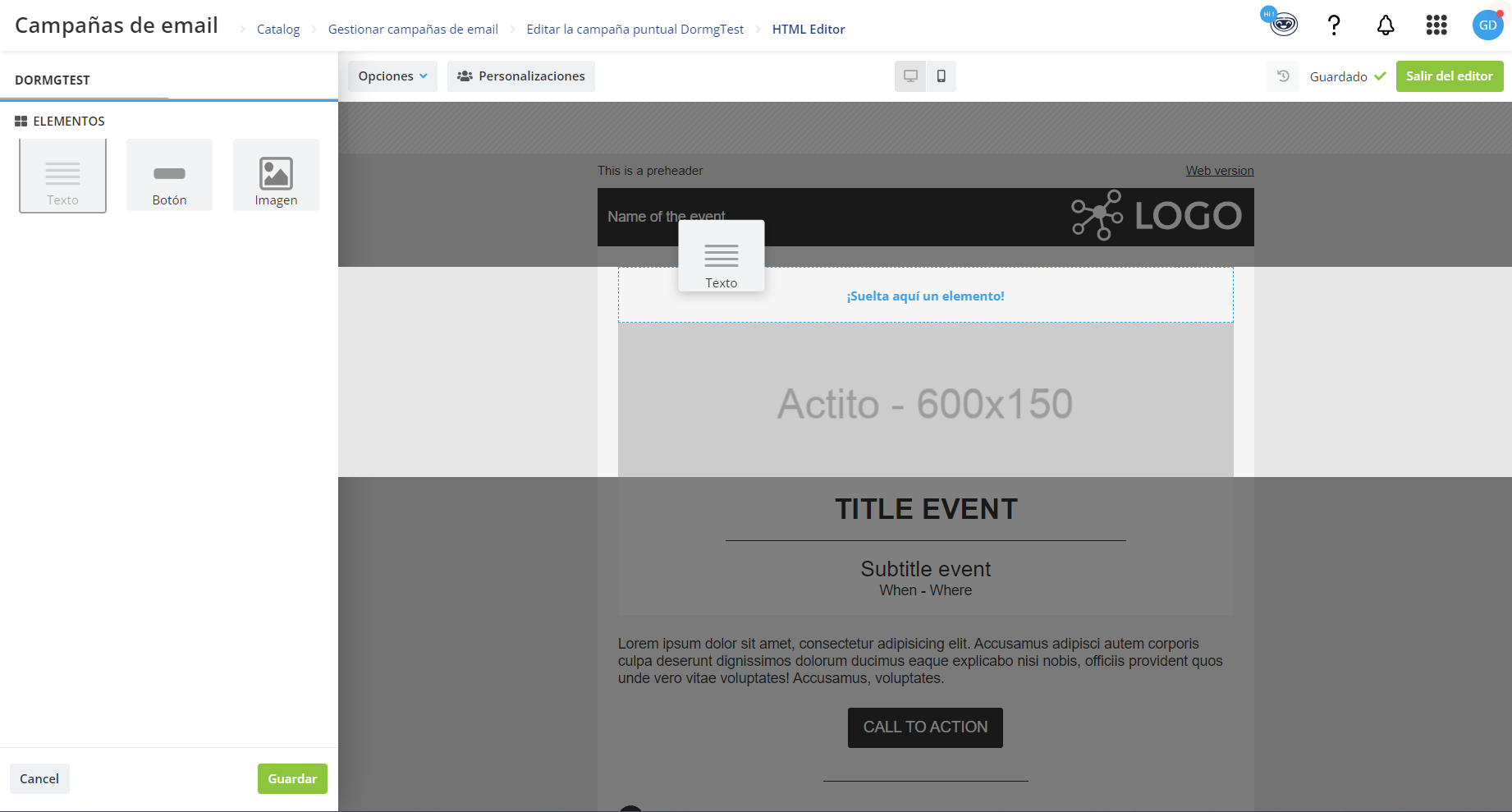Select the TITLE EVENT heading
Image resolution: width=1512 pixels, height=812 pixels.
click(x=926, y=509)
